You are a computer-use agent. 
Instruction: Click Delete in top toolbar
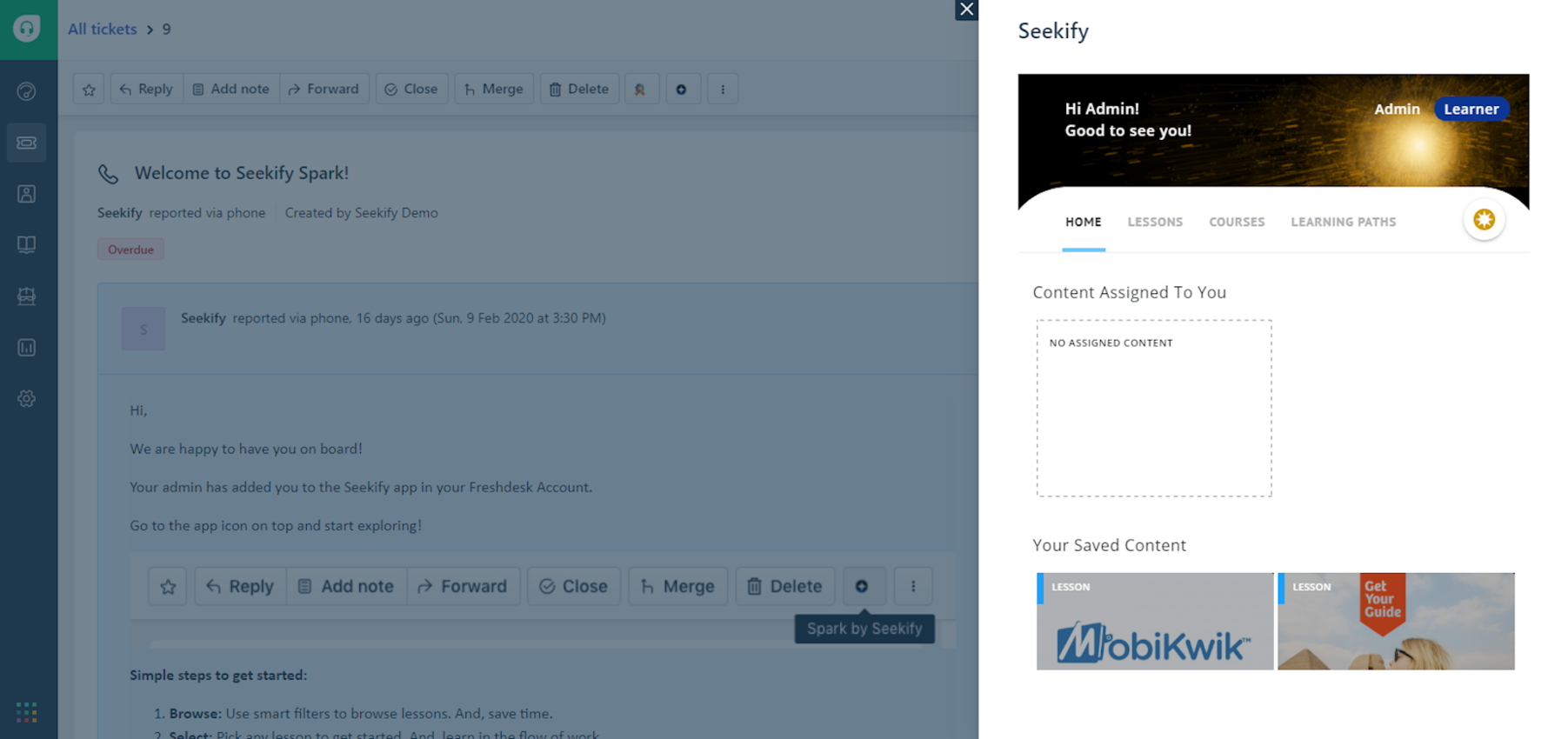point(578,89)
